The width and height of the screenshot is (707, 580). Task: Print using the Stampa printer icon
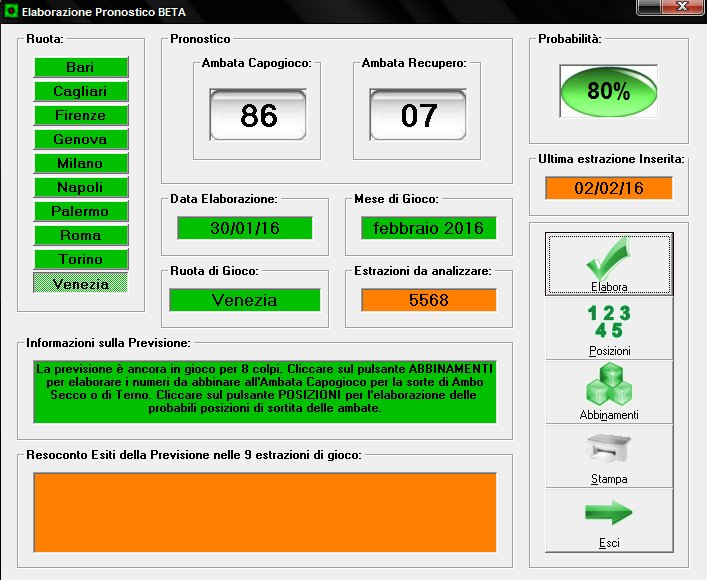click(608, 452)
